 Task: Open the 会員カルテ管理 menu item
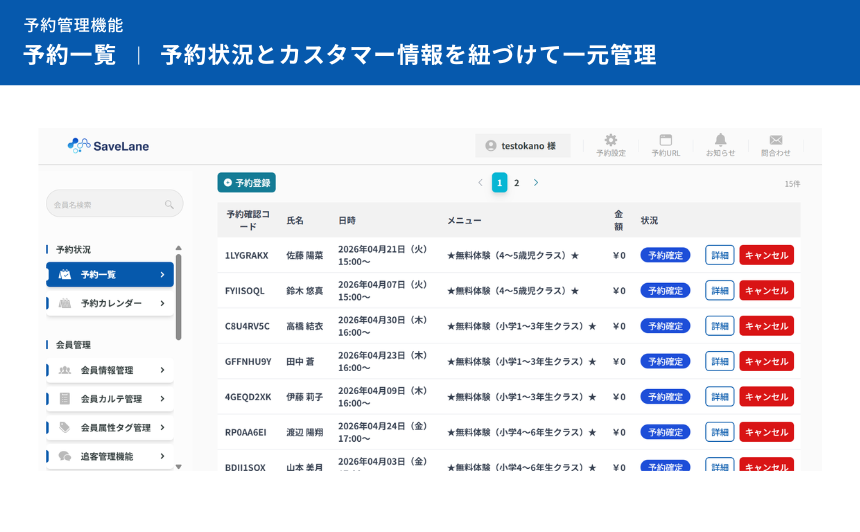pyautogui.click(x=110, y=399)
